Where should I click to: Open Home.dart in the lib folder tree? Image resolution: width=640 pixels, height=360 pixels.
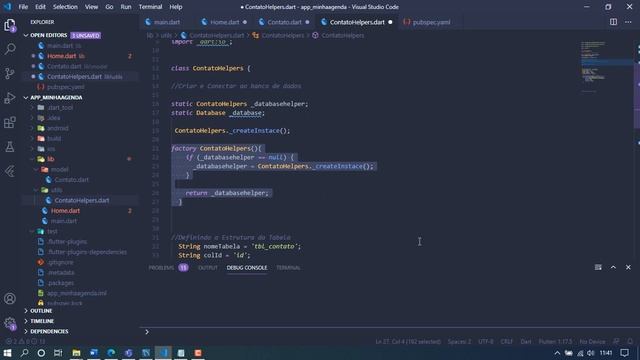coord(65,211)
